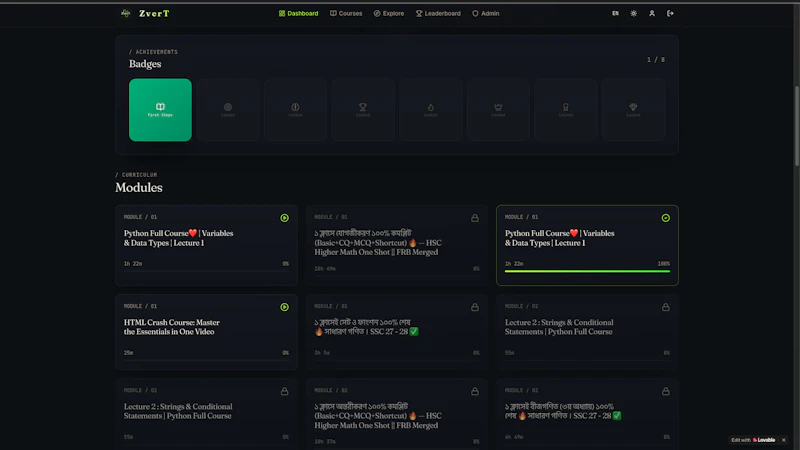
Task: Click the lock icon on the 10h 49m module
Action: [475, 218]
